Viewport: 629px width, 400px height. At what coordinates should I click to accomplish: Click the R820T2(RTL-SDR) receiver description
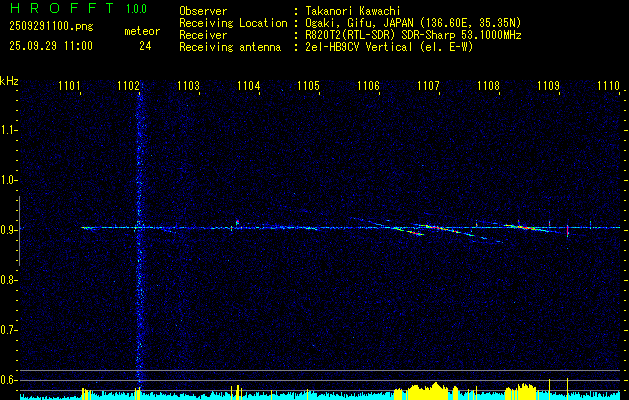click(x=413, y=35)
